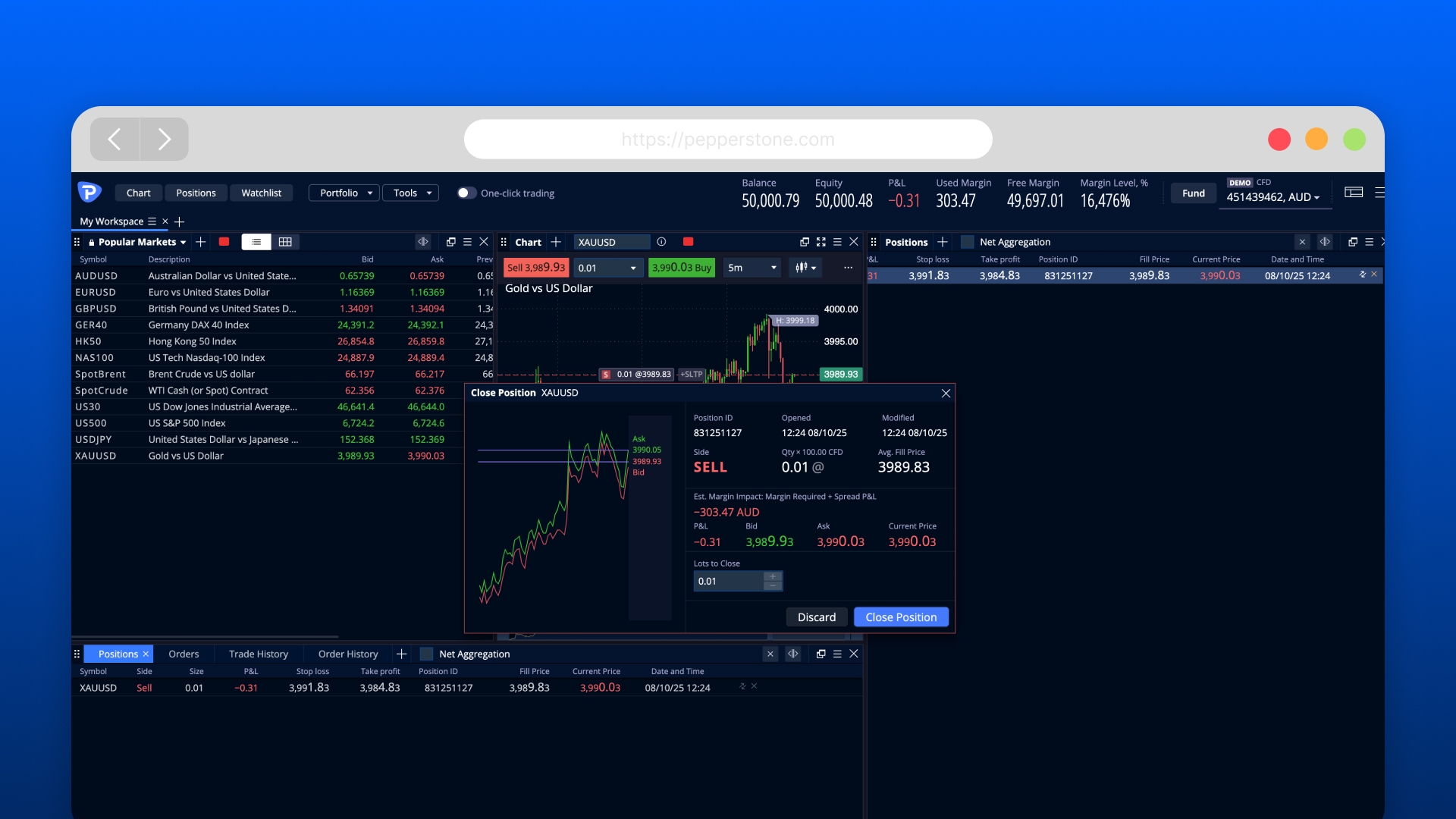Expand the 5m timeframe dropdown

752,268
